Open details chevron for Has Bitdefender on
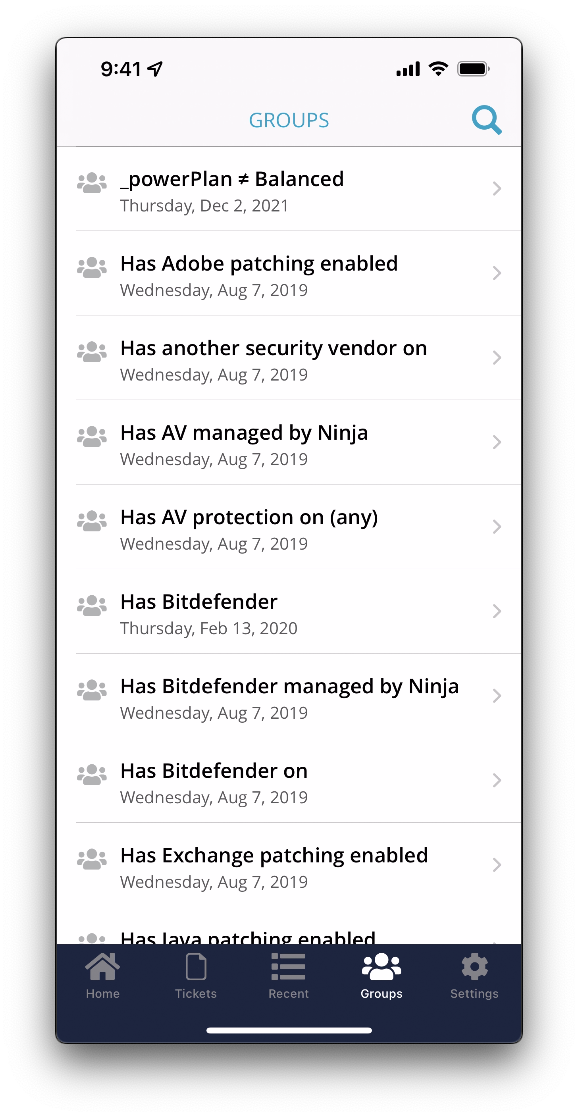Screen dimensions: 578x1117 [x=497, y=779]
